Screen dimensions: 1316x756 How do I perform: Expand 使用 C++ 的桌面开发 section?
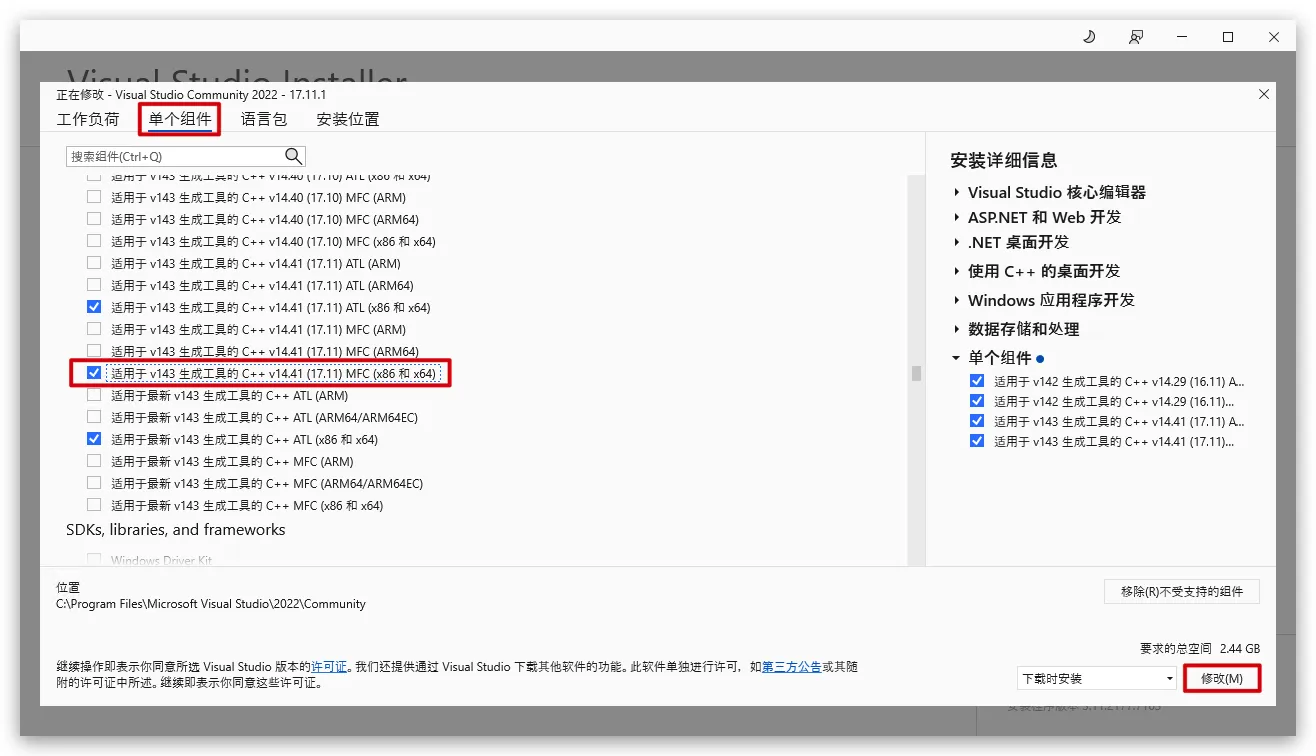(x=957, y=271)
